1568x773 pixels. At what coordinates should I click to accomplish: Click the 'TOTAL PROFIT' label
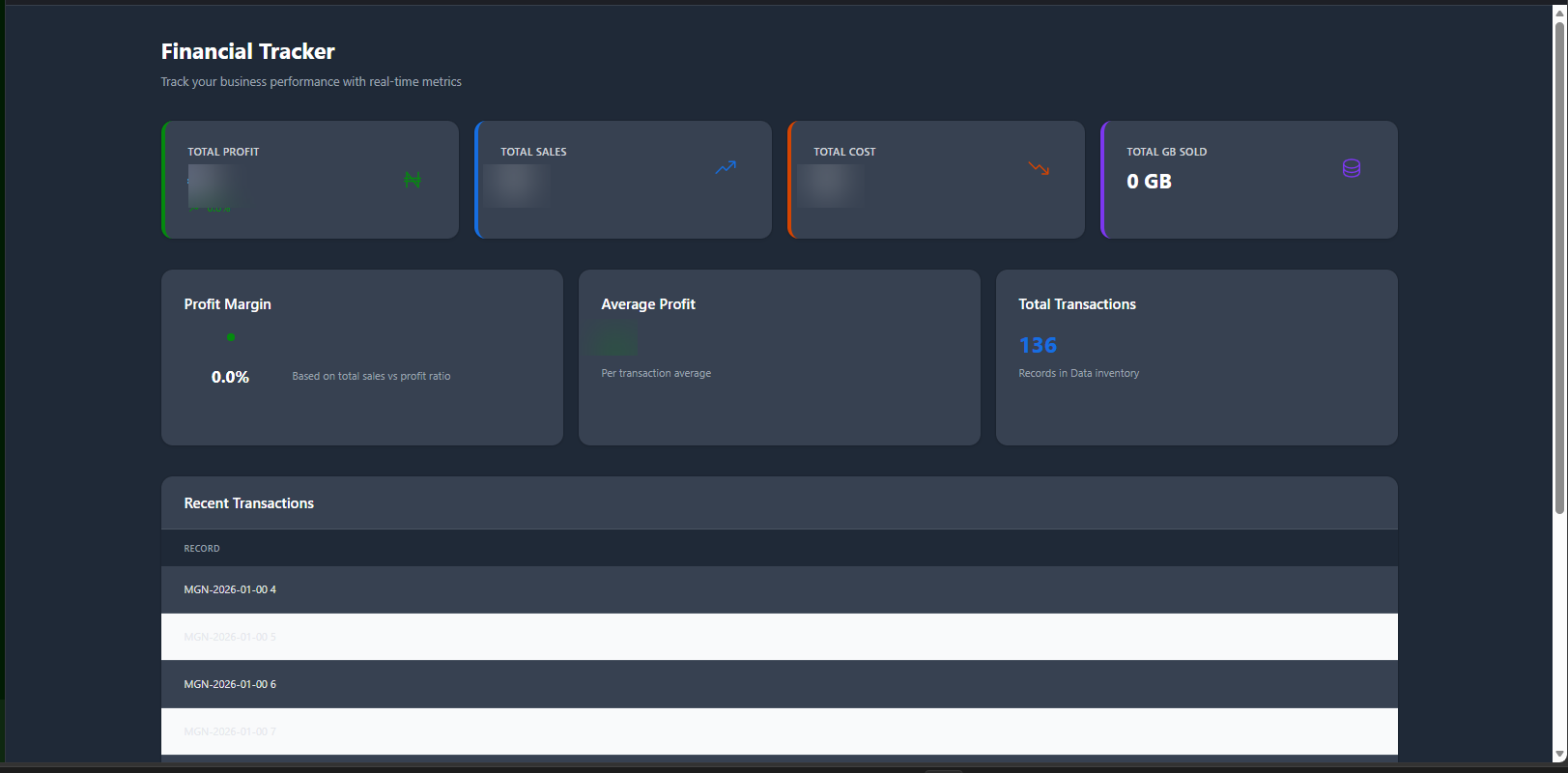(x=223, y=152)
